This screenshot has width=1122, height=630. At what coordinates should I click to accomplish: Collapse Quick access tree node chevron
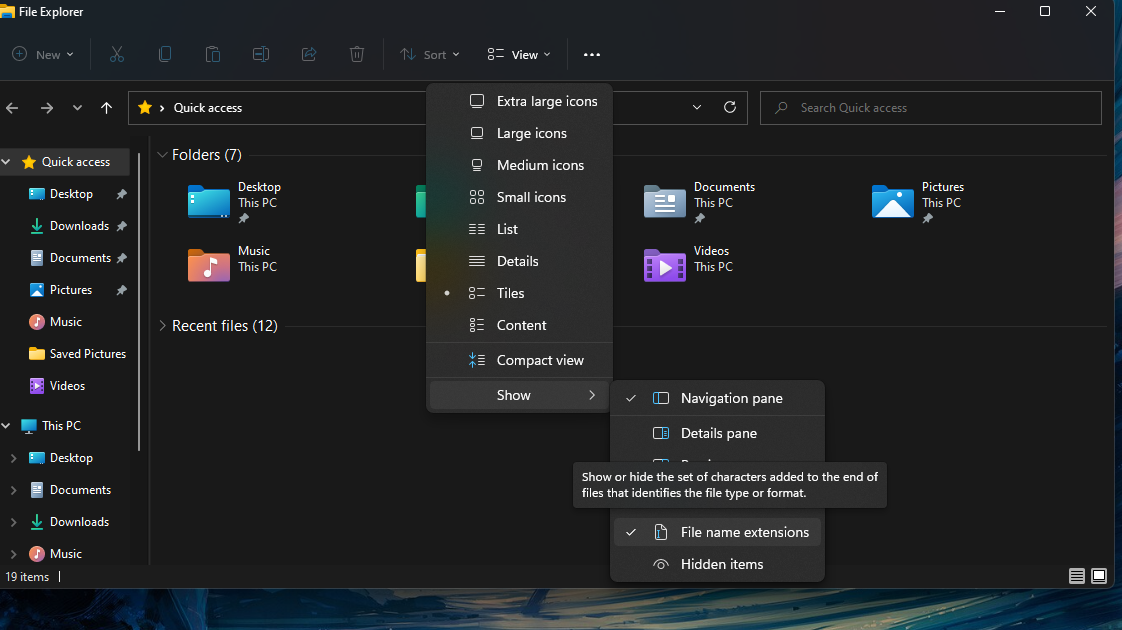tap(6, 163)
